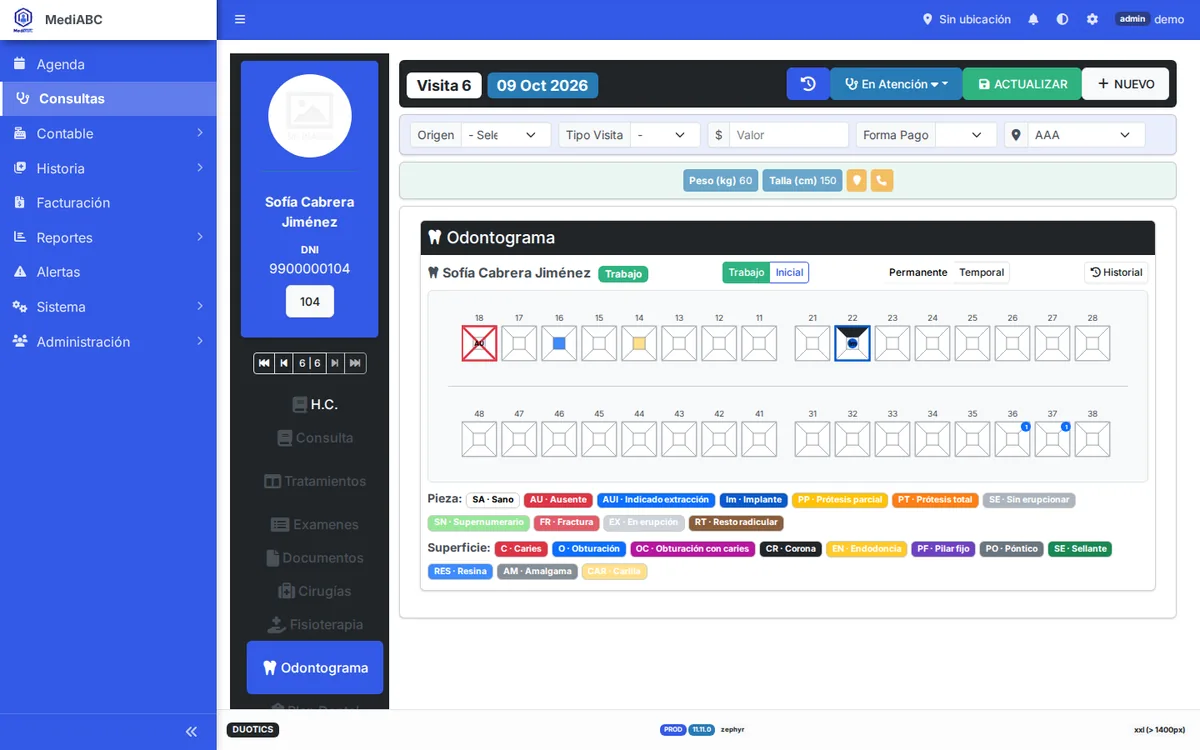This screenshot has width=1200, height=750.
Task: Jump to the last visit using the fast-forward icon
Action: point(355,363)
